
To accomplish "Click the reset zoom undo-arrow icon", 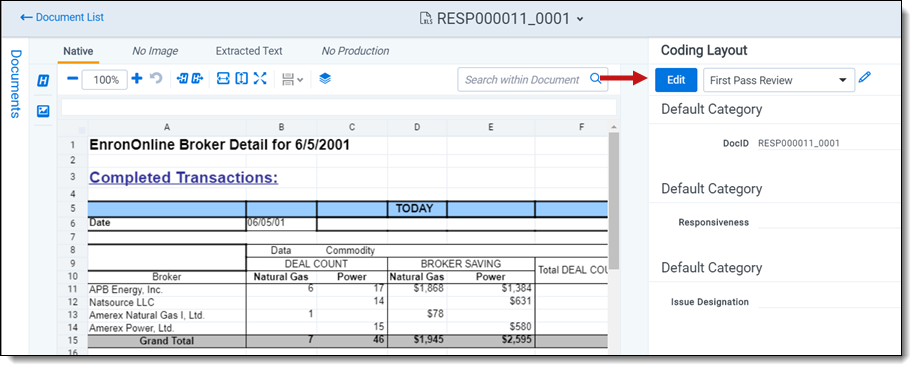I will [x=156, y=78].
